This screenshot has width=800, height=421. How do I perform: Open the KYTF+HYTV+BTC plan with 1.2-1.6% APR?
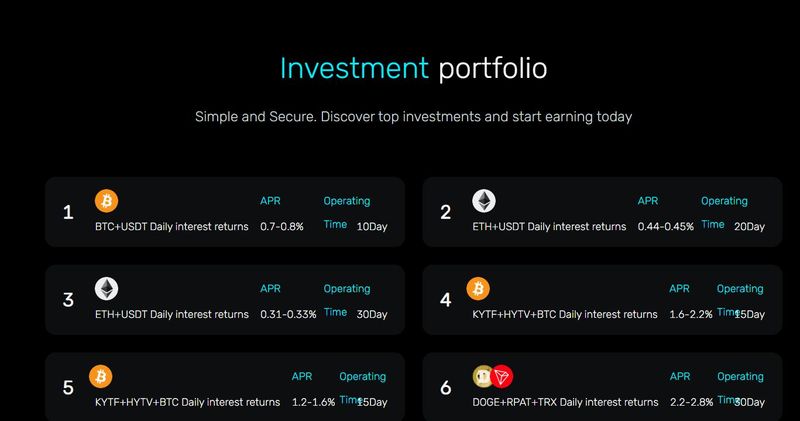(186, 402)
